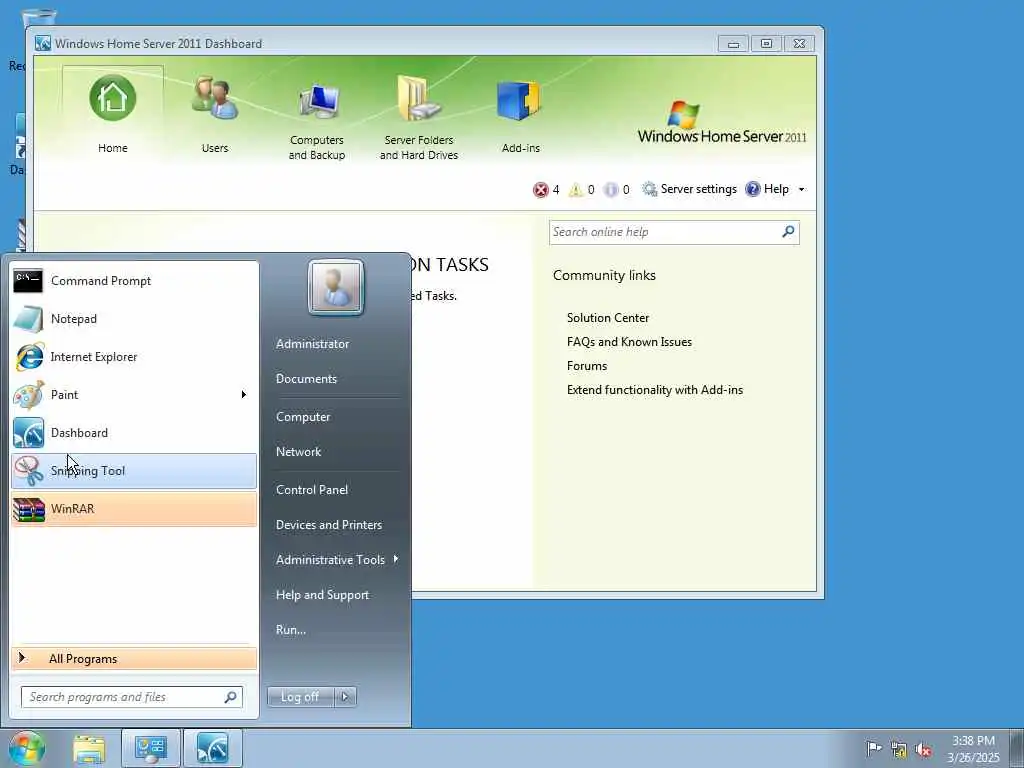Launch Dashboard from Start menu
The height and width of the screenshot is (768, 1024).
(134, 432)
